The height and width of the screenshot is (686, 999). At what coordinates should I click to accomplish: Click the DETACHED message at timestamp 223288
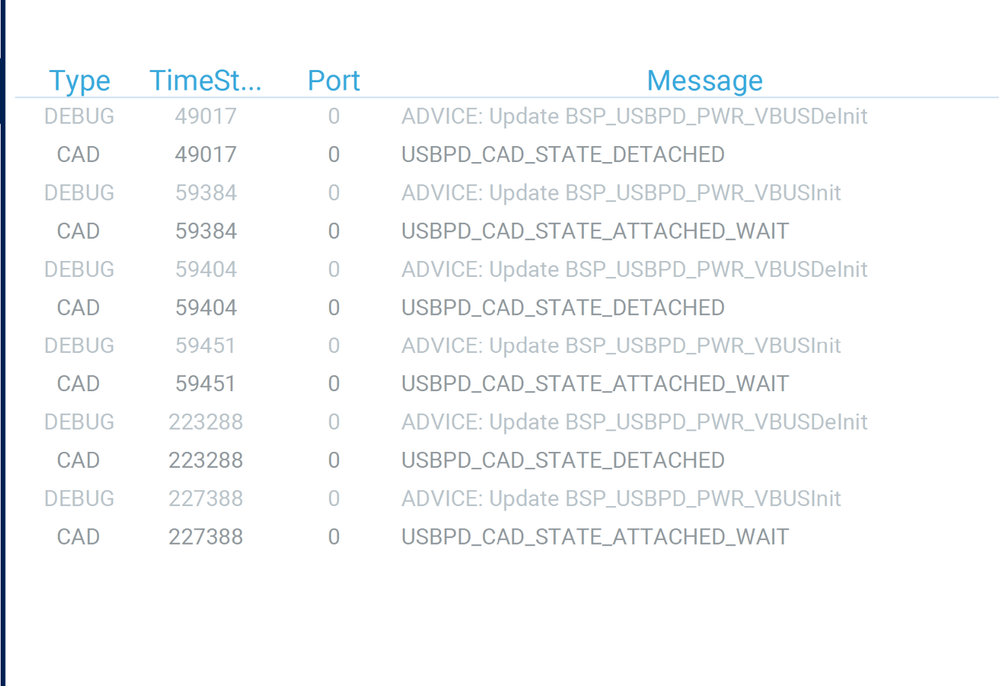[x=563, y=461]
